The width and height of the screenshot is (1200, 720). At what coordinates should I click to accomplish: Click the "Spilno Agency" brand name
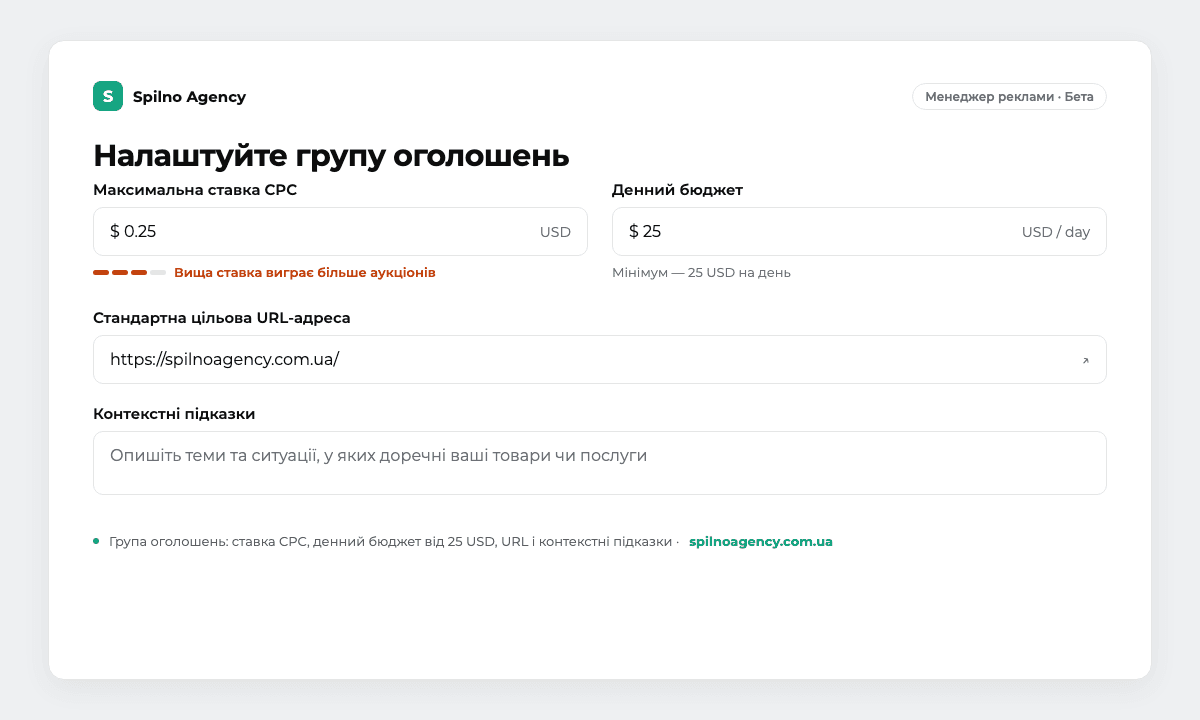click(x=189, y=97)
